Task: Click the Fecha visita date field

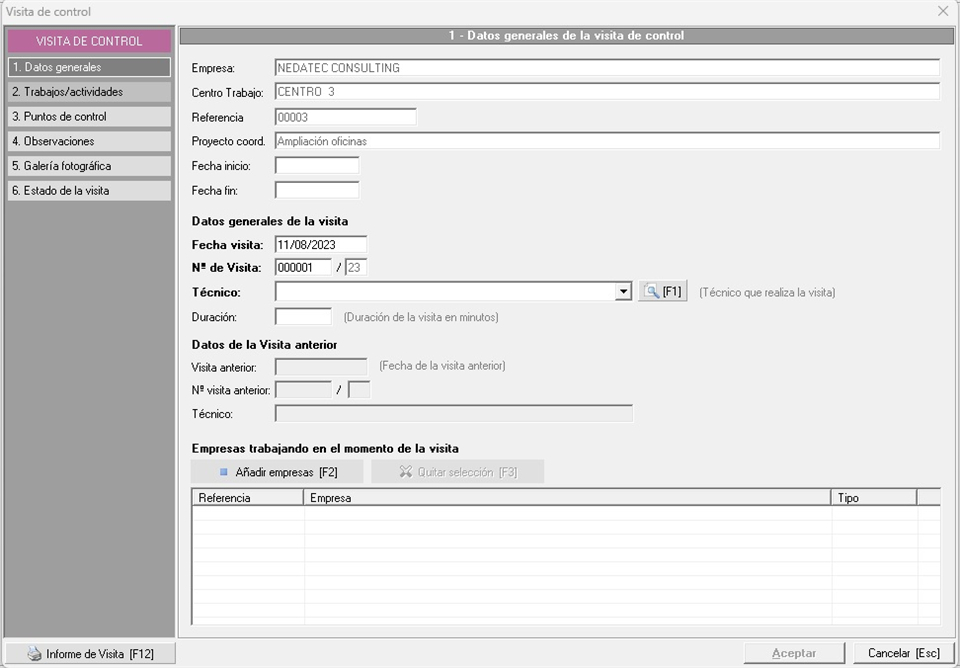Action: 320,244
